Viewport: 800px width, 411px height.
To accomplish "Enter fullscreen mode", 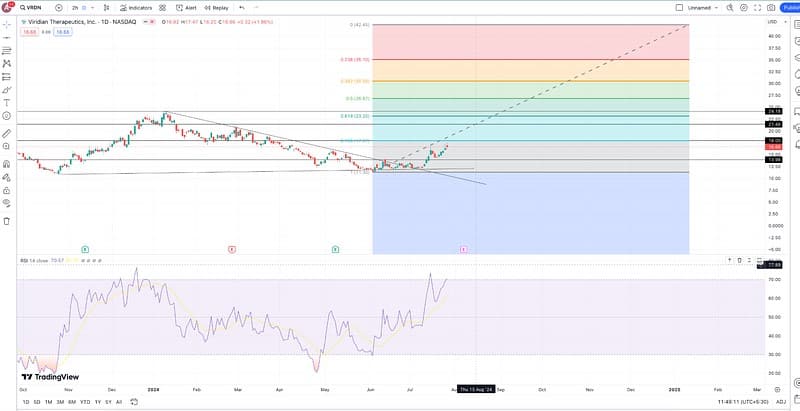I will click(x=755, y=7).
